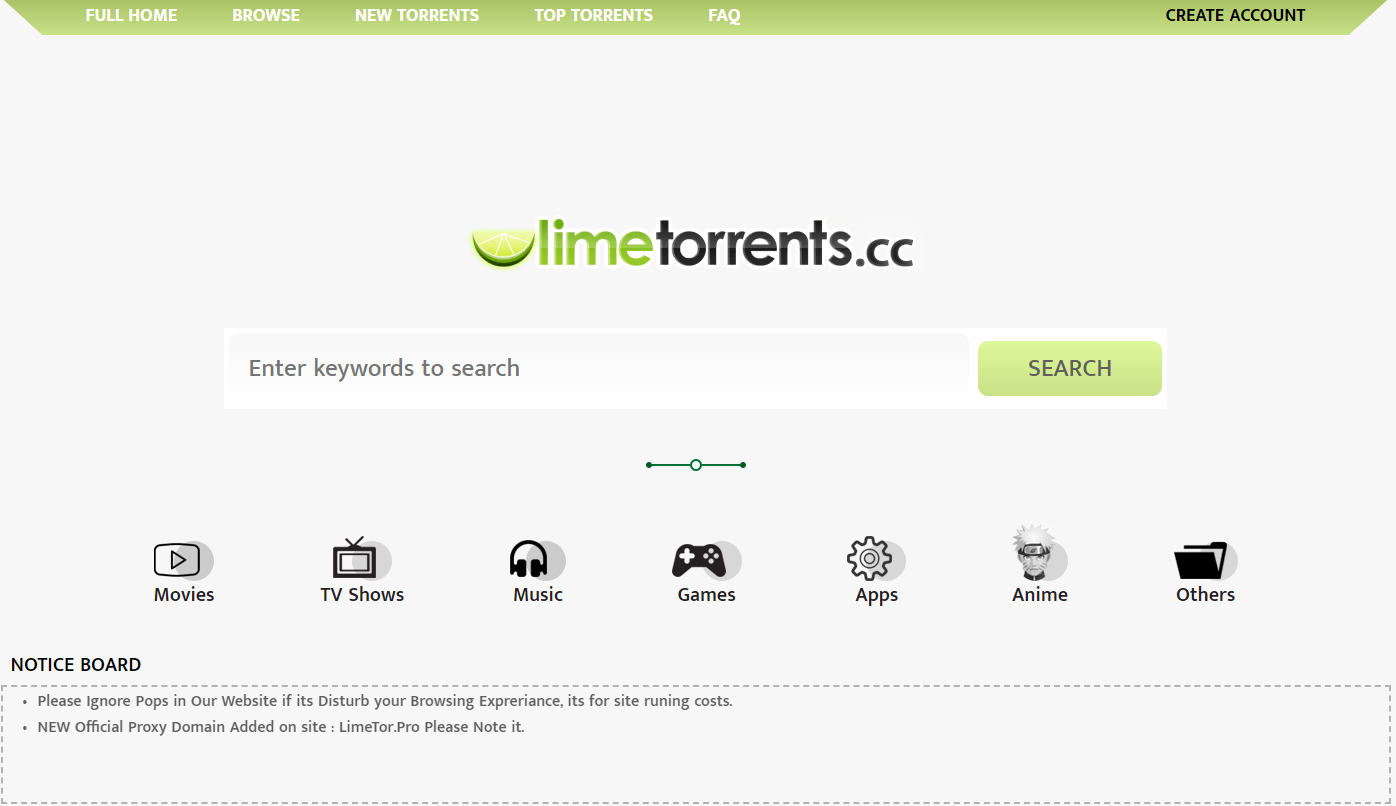Click the Games text label
The width and height of the screenshot is (1396, 806).
point(706,595)
